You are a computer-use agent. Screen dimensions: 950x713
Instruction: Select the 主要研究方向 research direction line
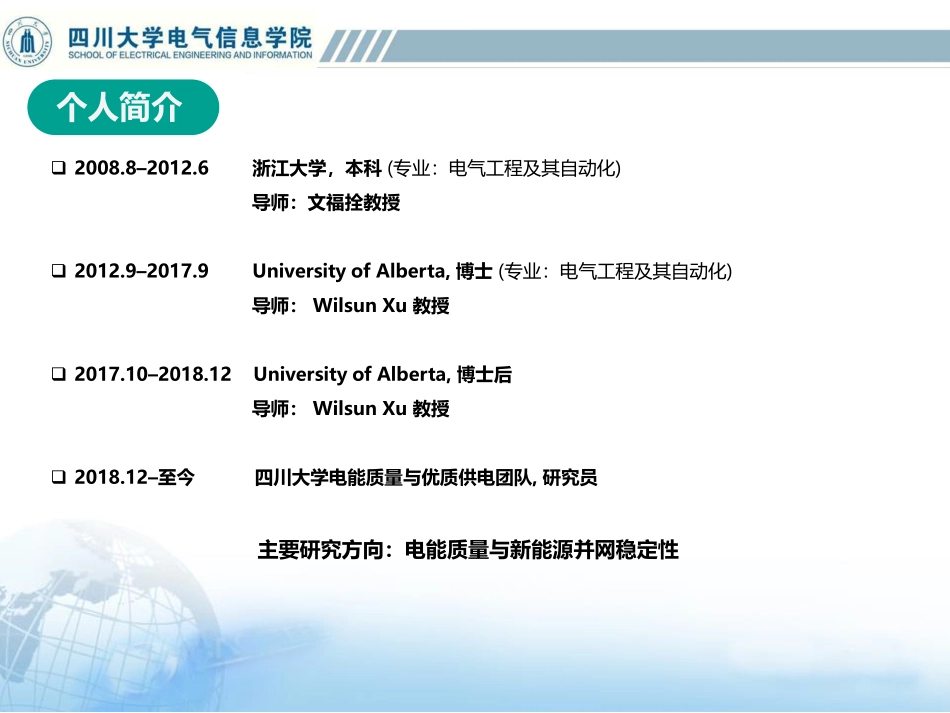468,550
